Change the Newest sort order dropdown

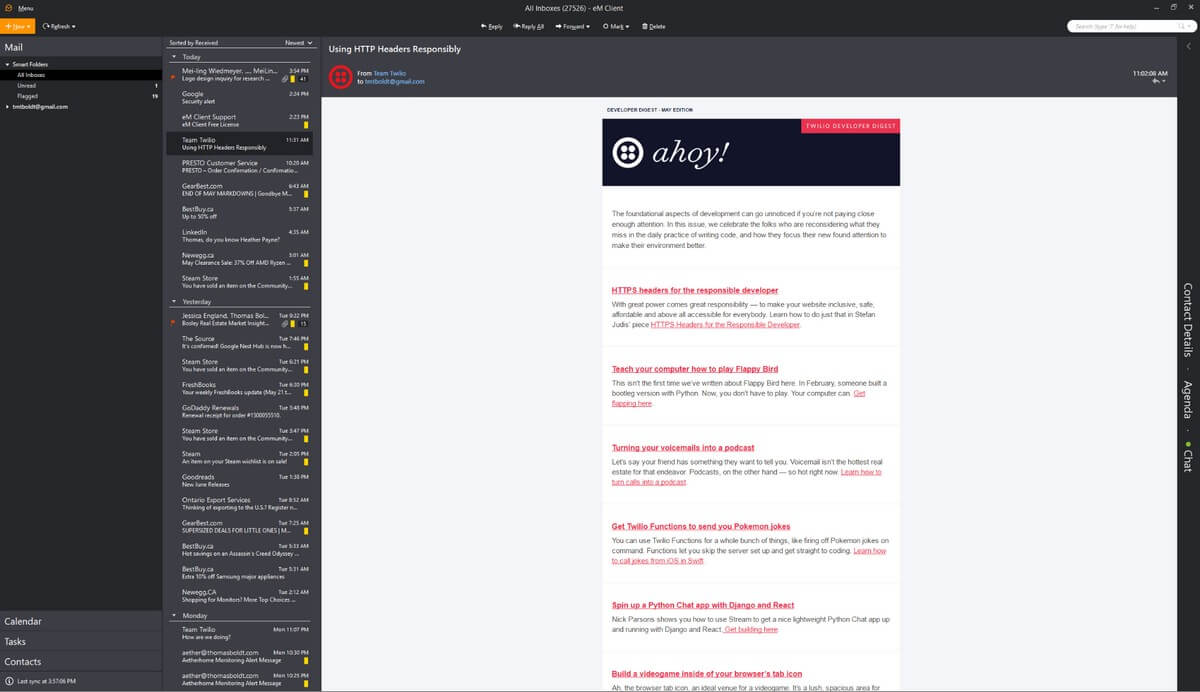pos(299,43)
